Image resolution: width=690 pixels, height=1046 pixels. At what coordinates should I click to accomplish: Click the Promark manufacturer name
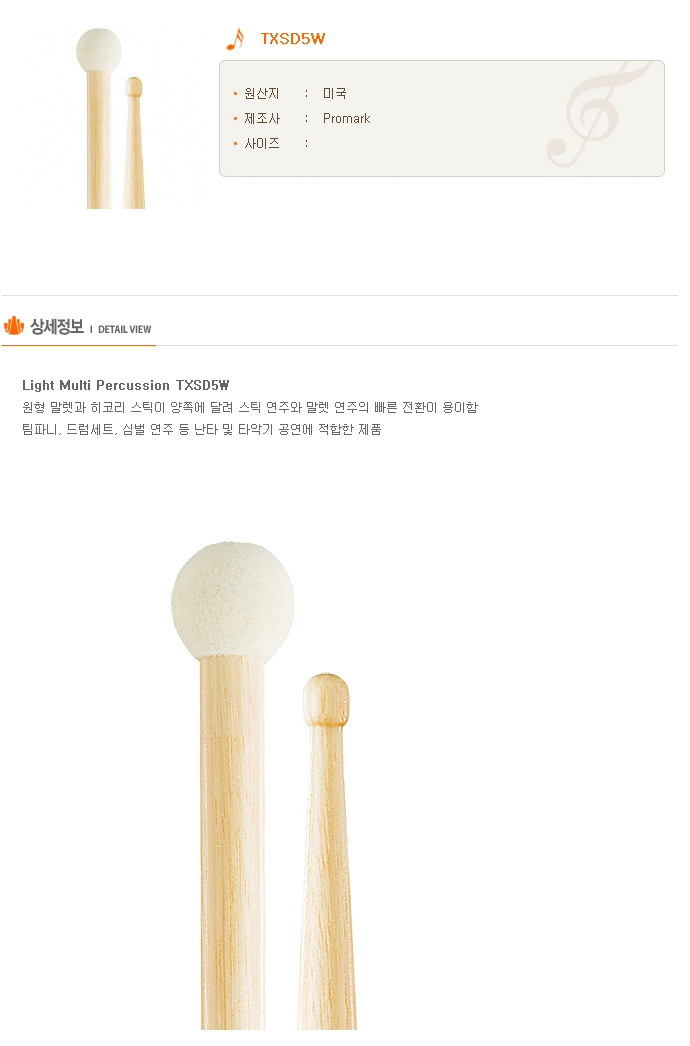click(x=346, y=119)
